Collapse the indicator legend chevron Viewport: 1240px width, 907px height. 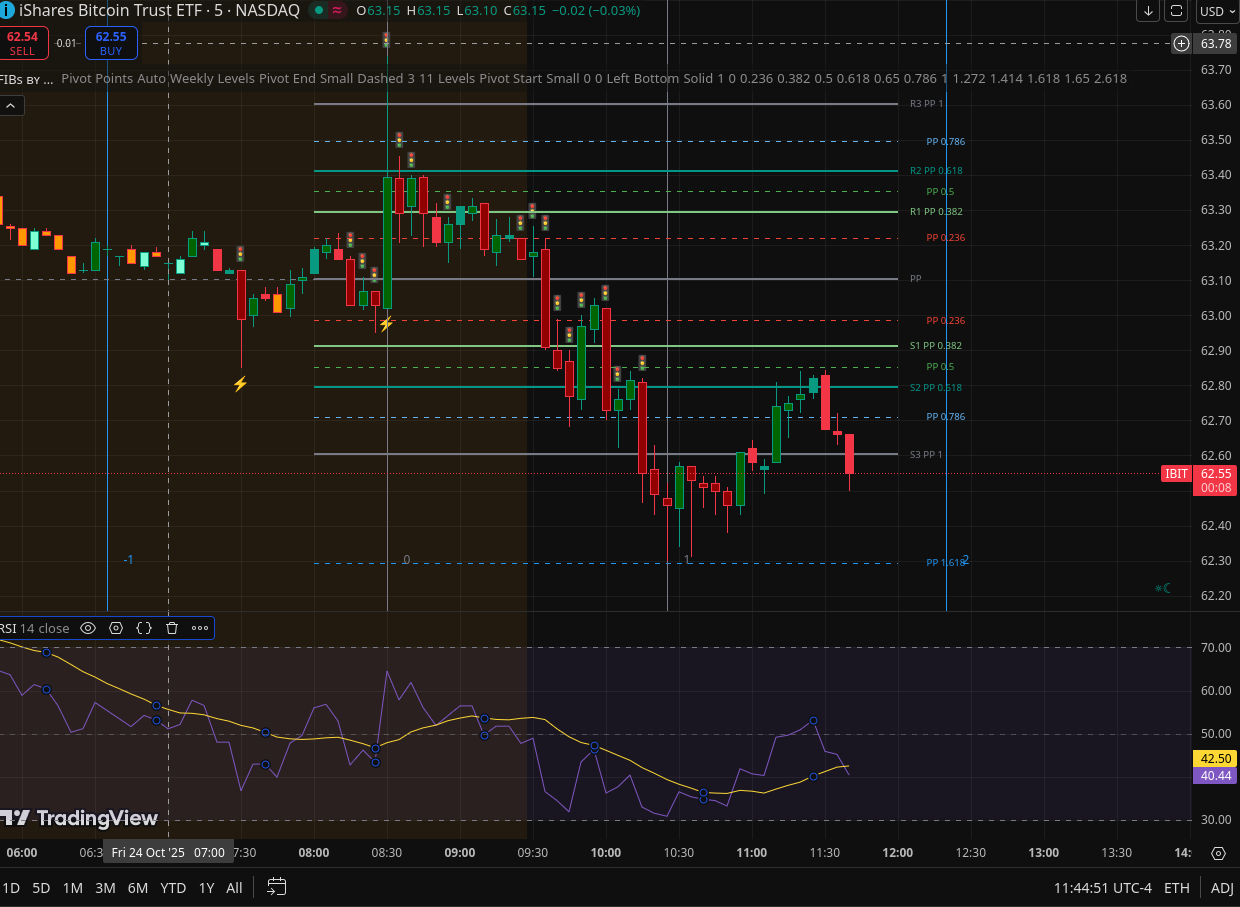tap(12, 105)
